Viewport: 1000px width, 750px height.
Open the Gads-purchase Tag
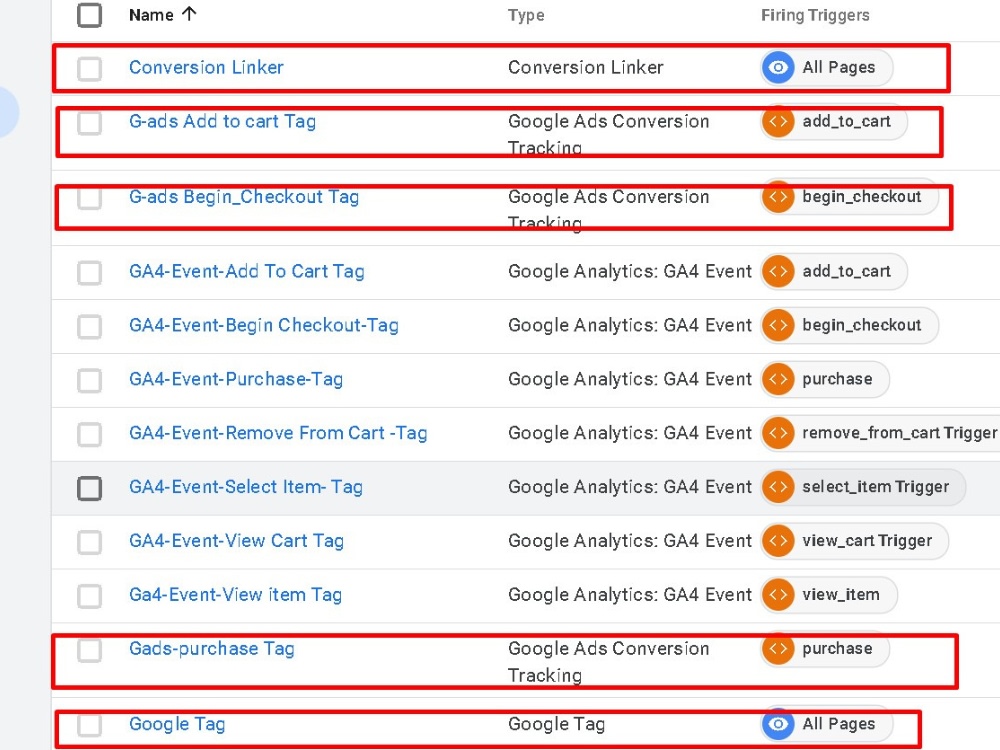tap(212, 649)
